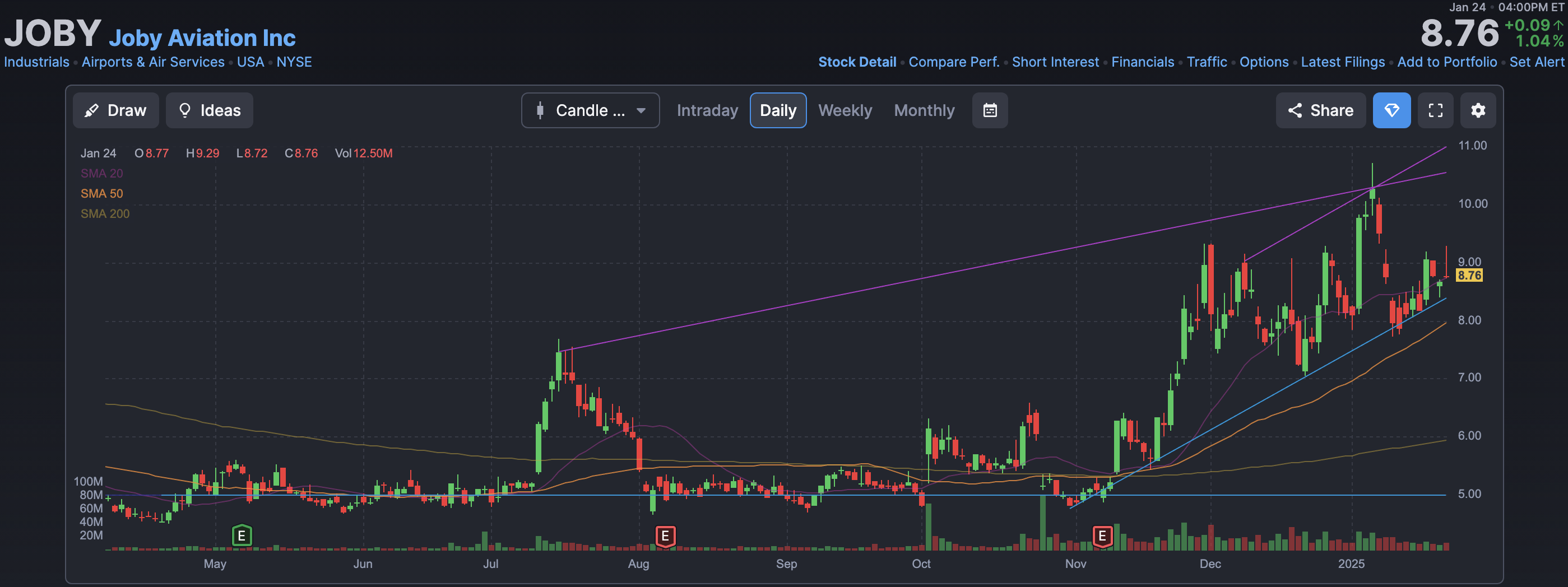Viewport: 1568px width, 587px height.
Task: Click the November earnings E marker
Action: (x=1102, y=536)
